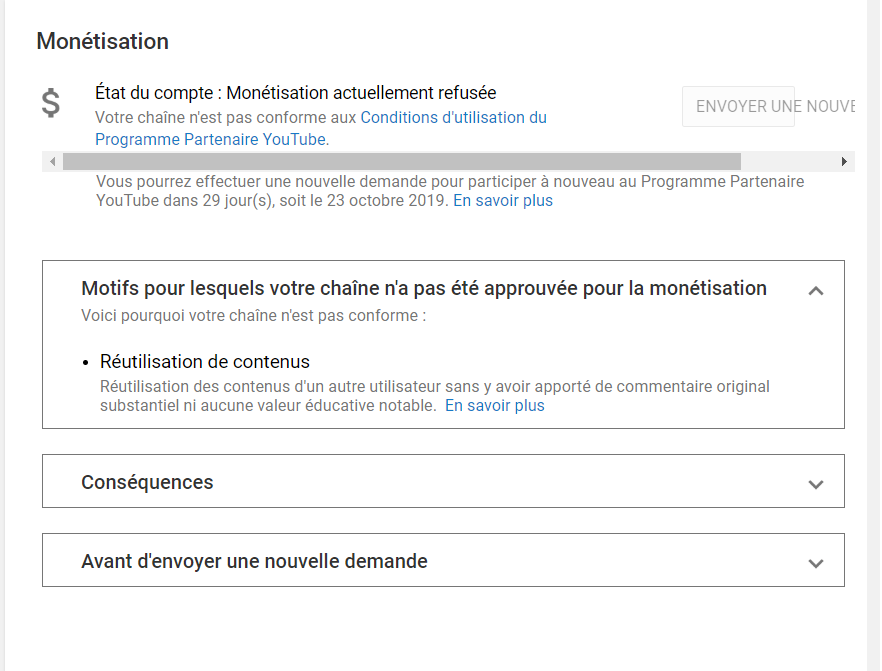Click the Avant d'envoyer une nouvelle demande heading
The width and height of the screenshot is (882, 671).
(x=254, y=561)
